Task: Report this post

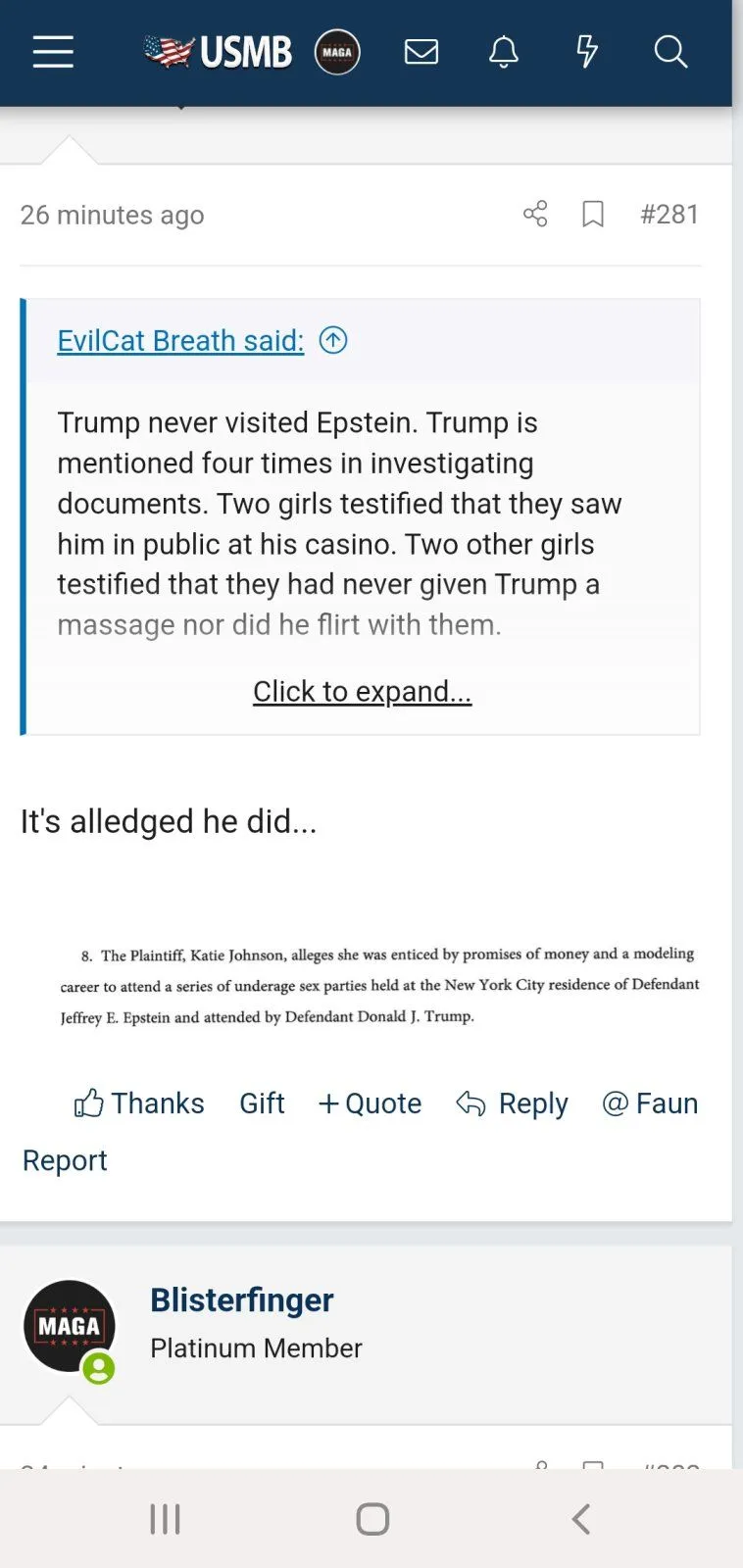Action: click(x=65, y=1160)
